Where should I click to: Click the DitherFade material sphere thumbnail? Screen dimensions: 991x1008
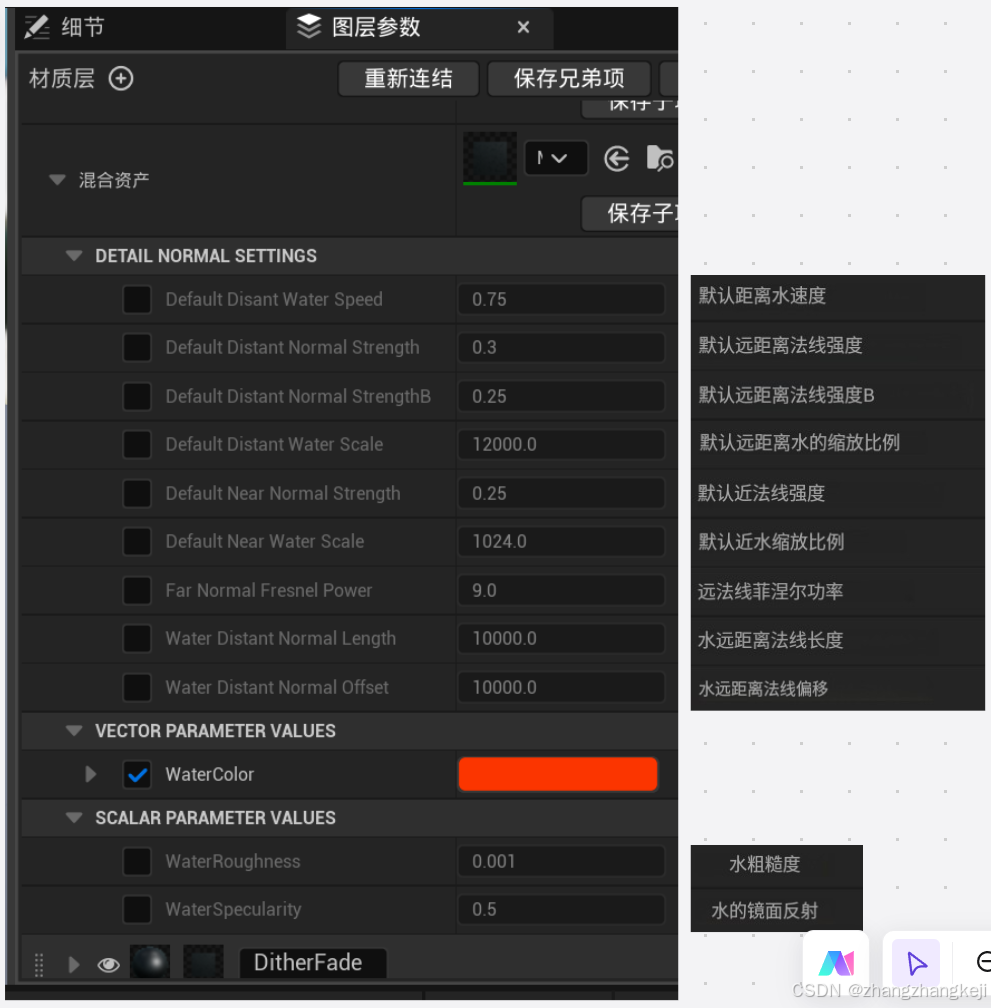[152, 962]
